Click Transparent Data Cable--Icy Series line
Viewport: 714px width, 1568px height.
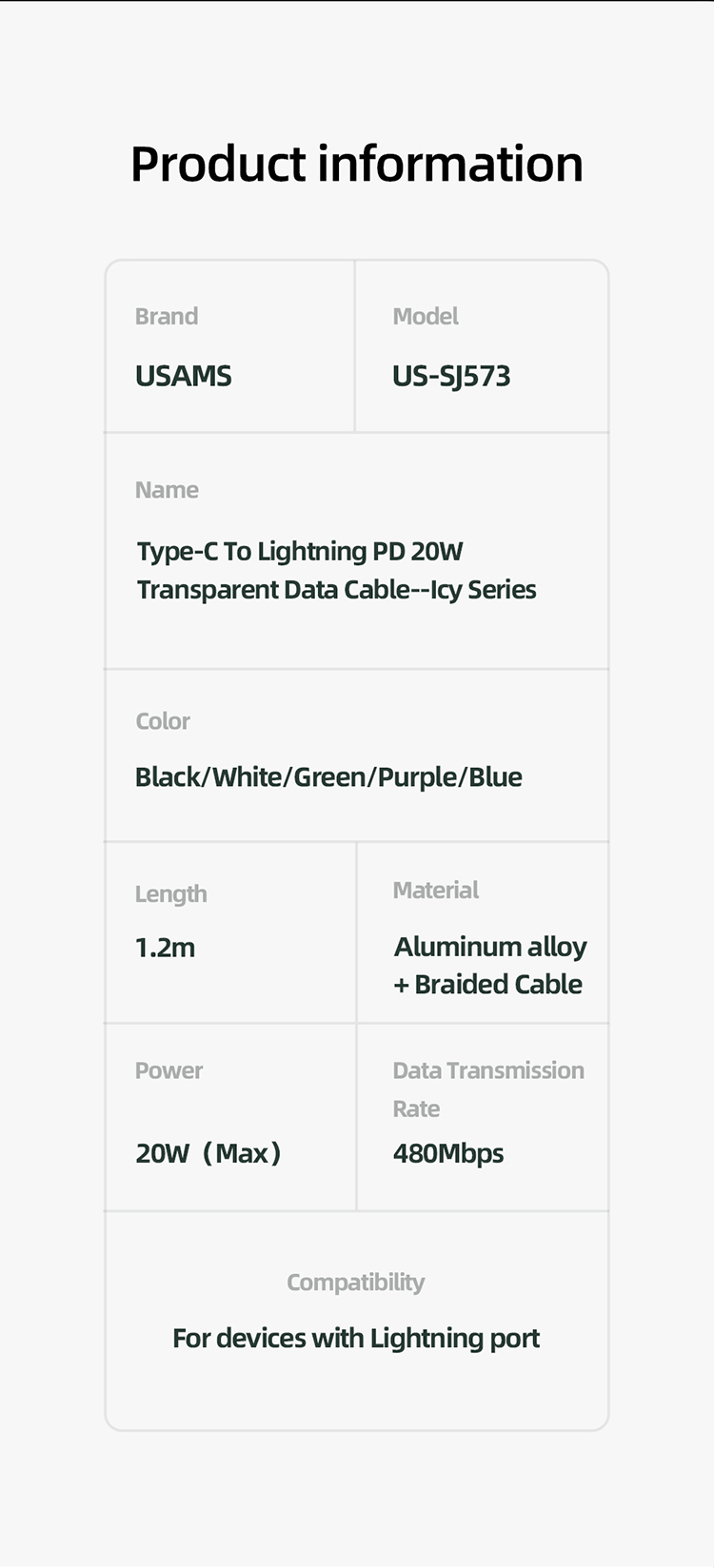click(x=337, y=590)
